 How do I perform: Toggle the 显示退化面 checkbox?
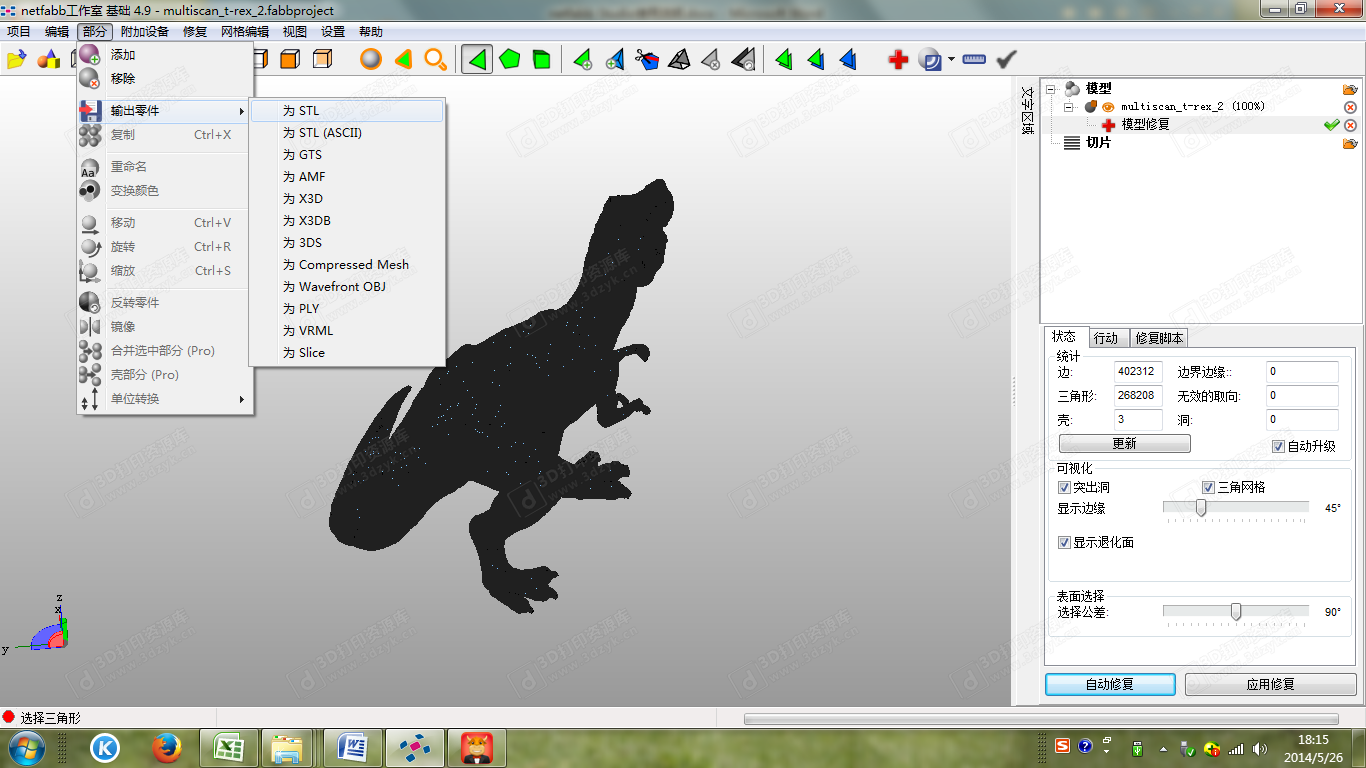click(1065, 542)
